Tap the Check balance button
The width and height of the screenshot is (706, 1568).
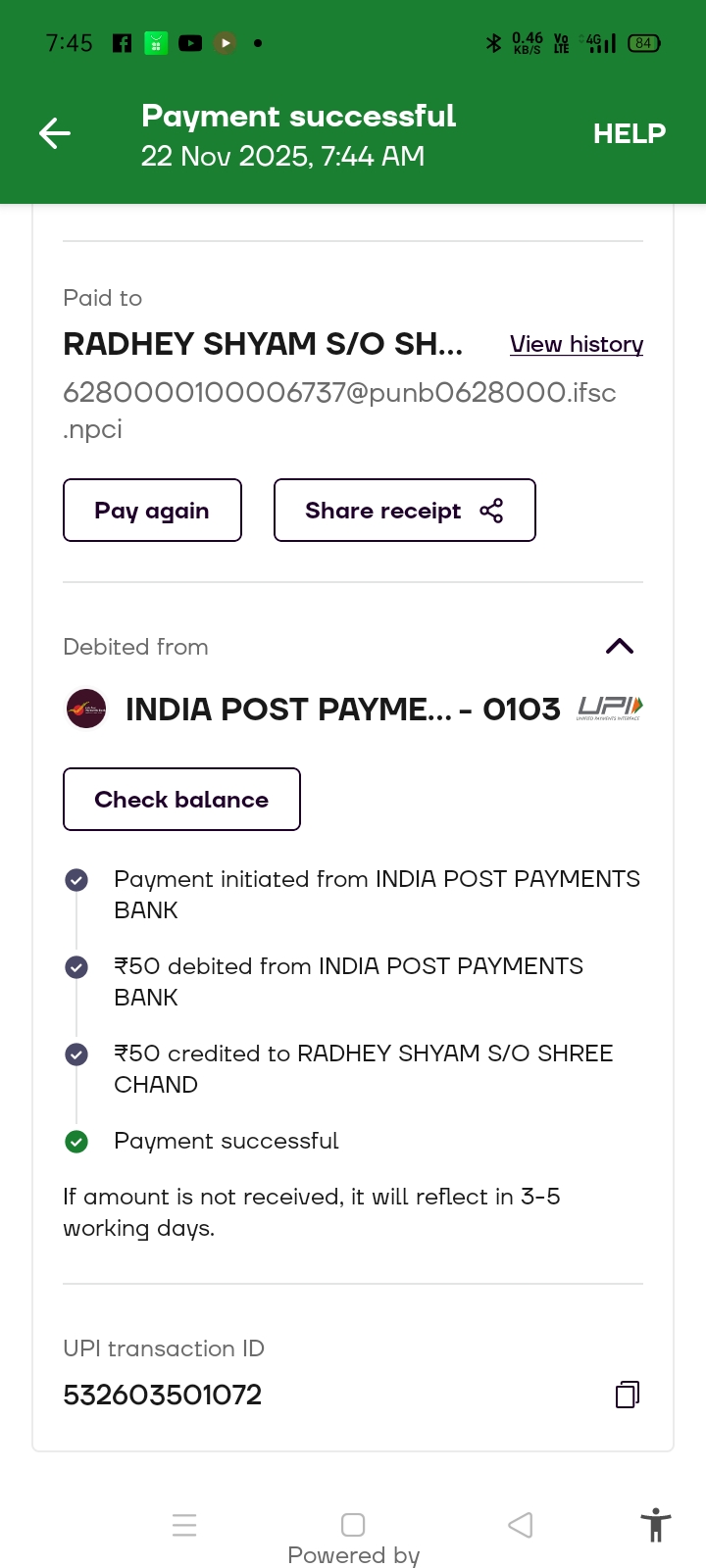[181, 800]
